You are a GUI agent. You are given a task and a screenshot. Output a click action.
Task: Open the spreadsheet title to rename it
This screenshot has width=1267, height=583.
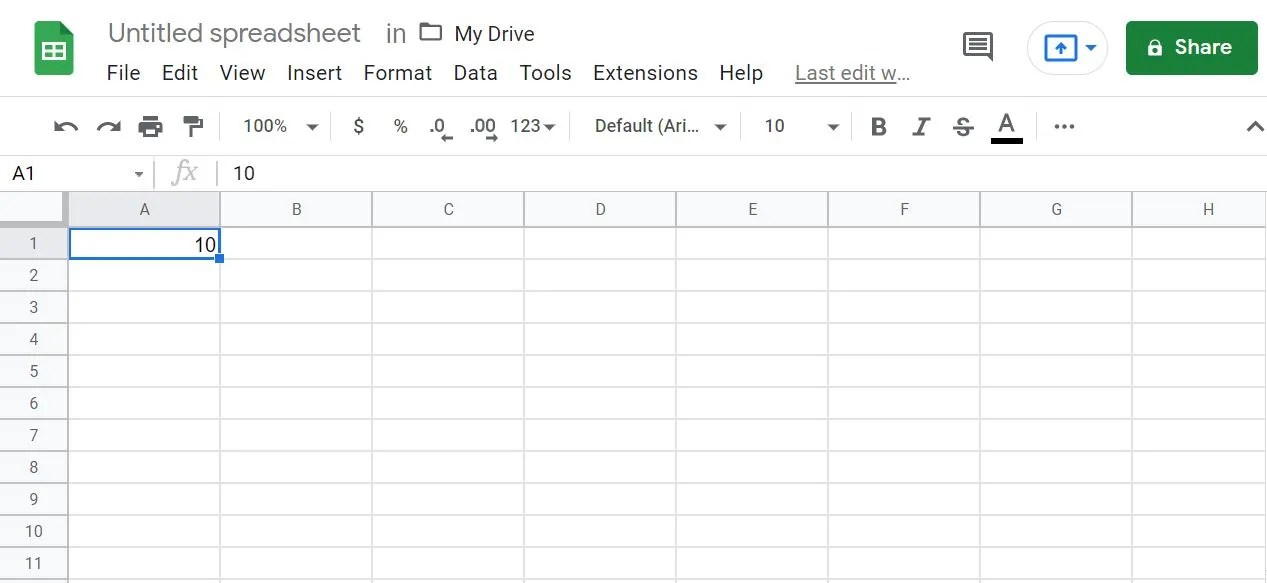234,32
